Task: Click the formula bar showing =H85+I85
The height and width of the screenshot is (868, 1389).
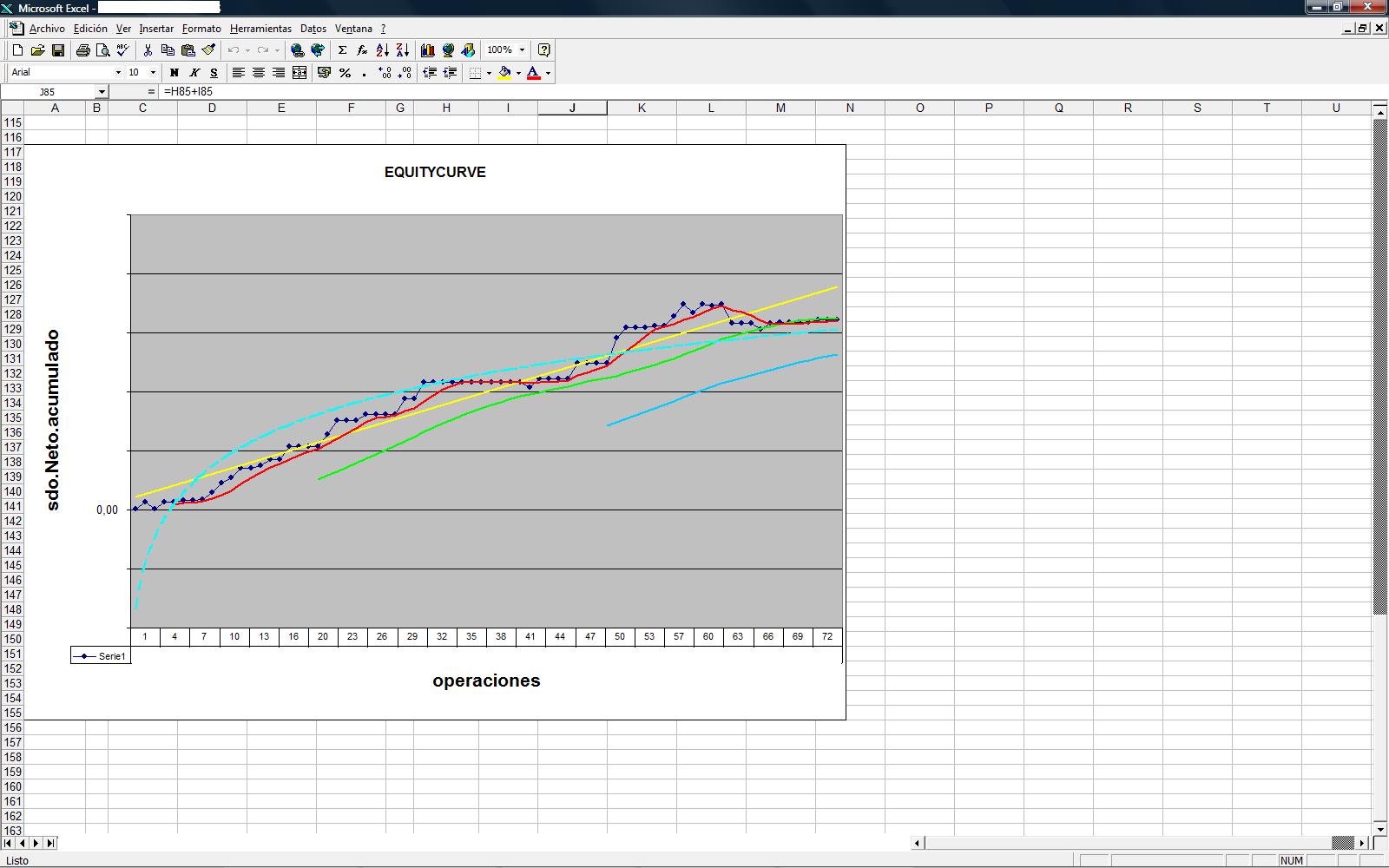Action: (x=521, y=91)
